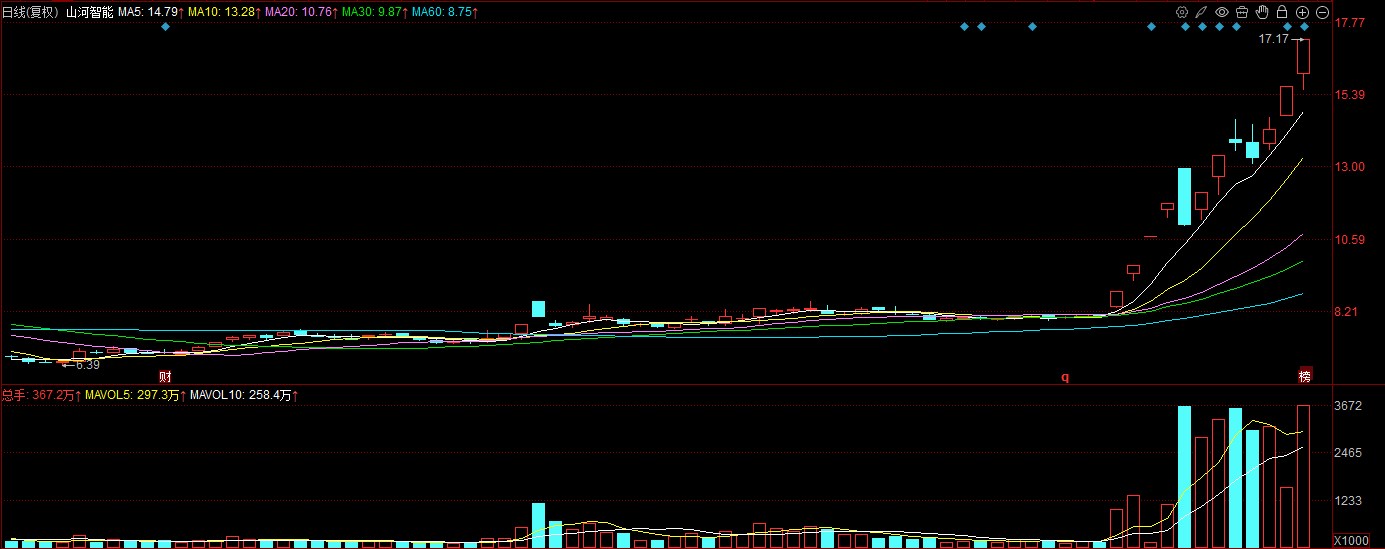Image resolution: width=1385 pixels, height=549 pixels.
Task: Click the X1000 volume unit label
Action: [1351, 541]
